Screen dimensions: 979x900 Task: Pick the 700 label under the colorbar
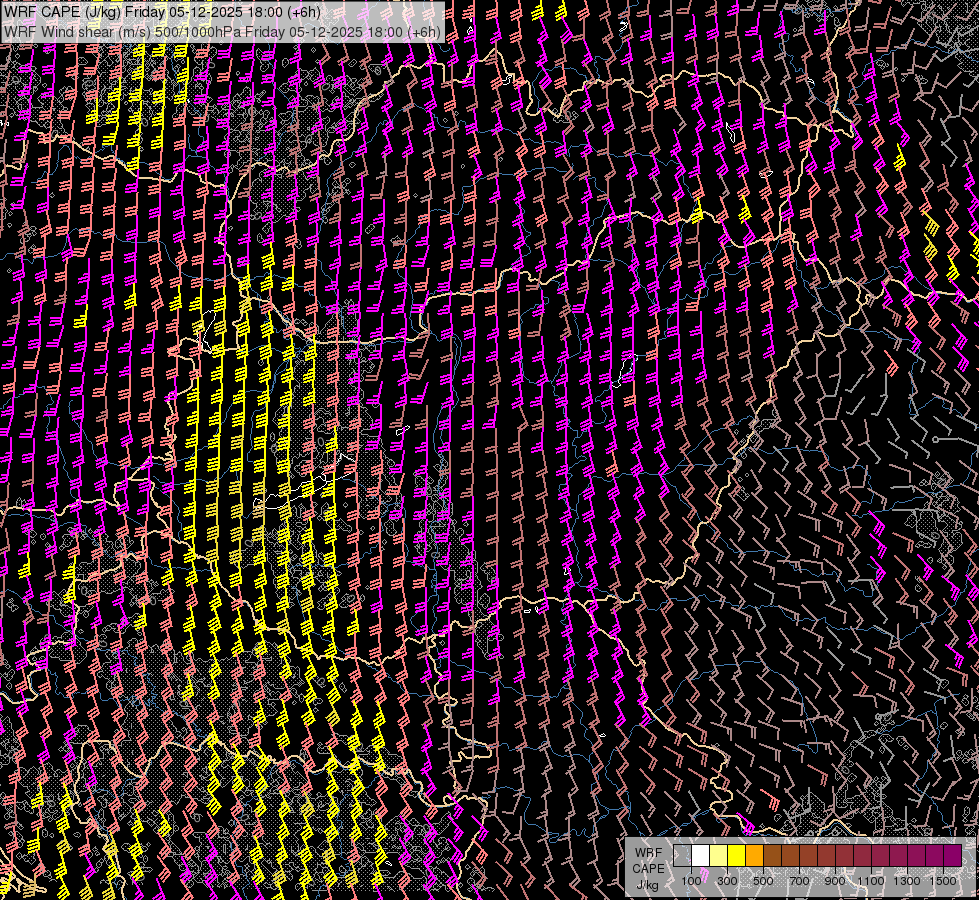pyautogui.click(x=799, y=881)
